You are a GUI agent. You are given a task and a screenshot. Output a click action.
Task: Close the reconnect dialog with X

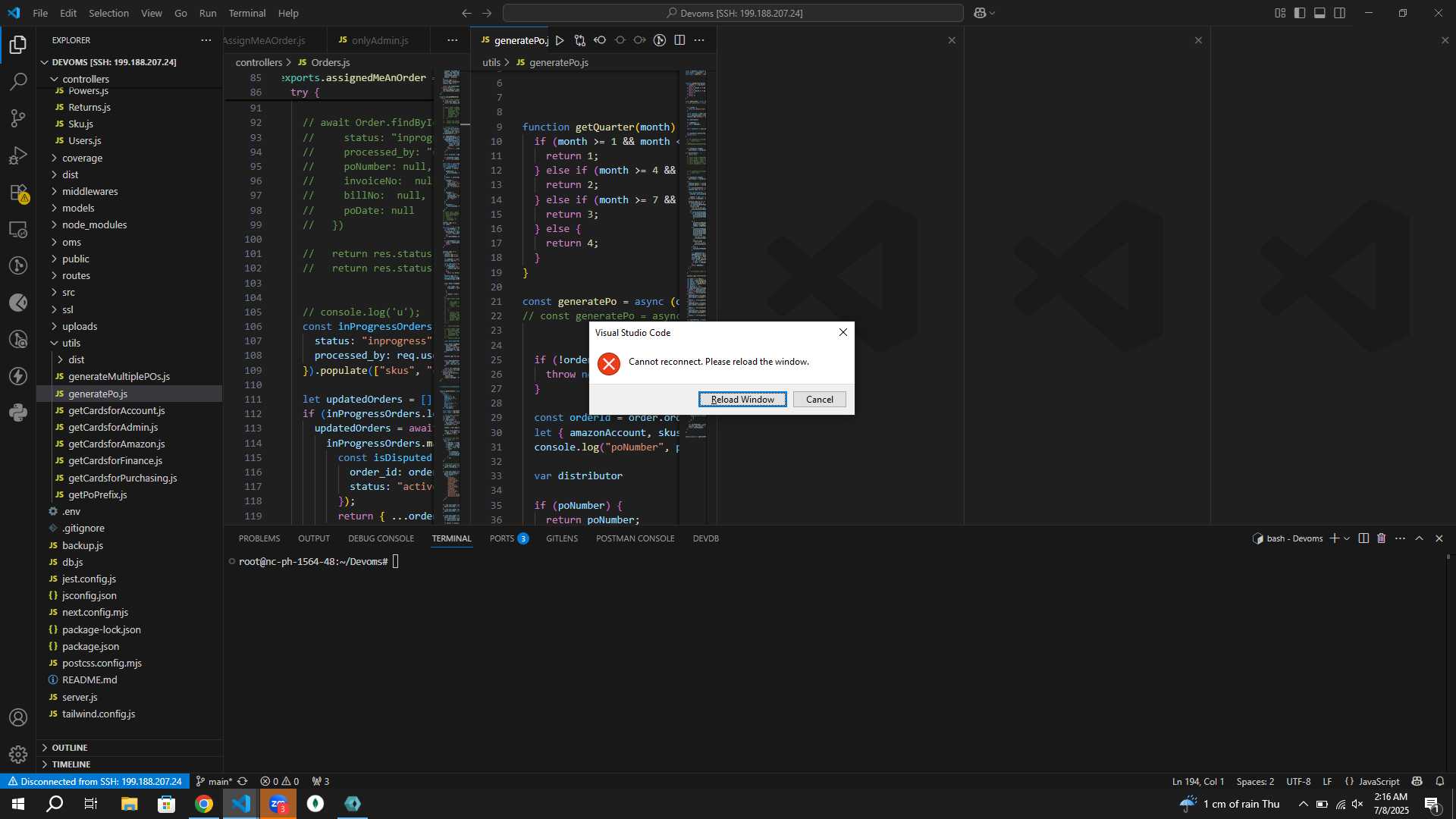[x=843, y=332]
